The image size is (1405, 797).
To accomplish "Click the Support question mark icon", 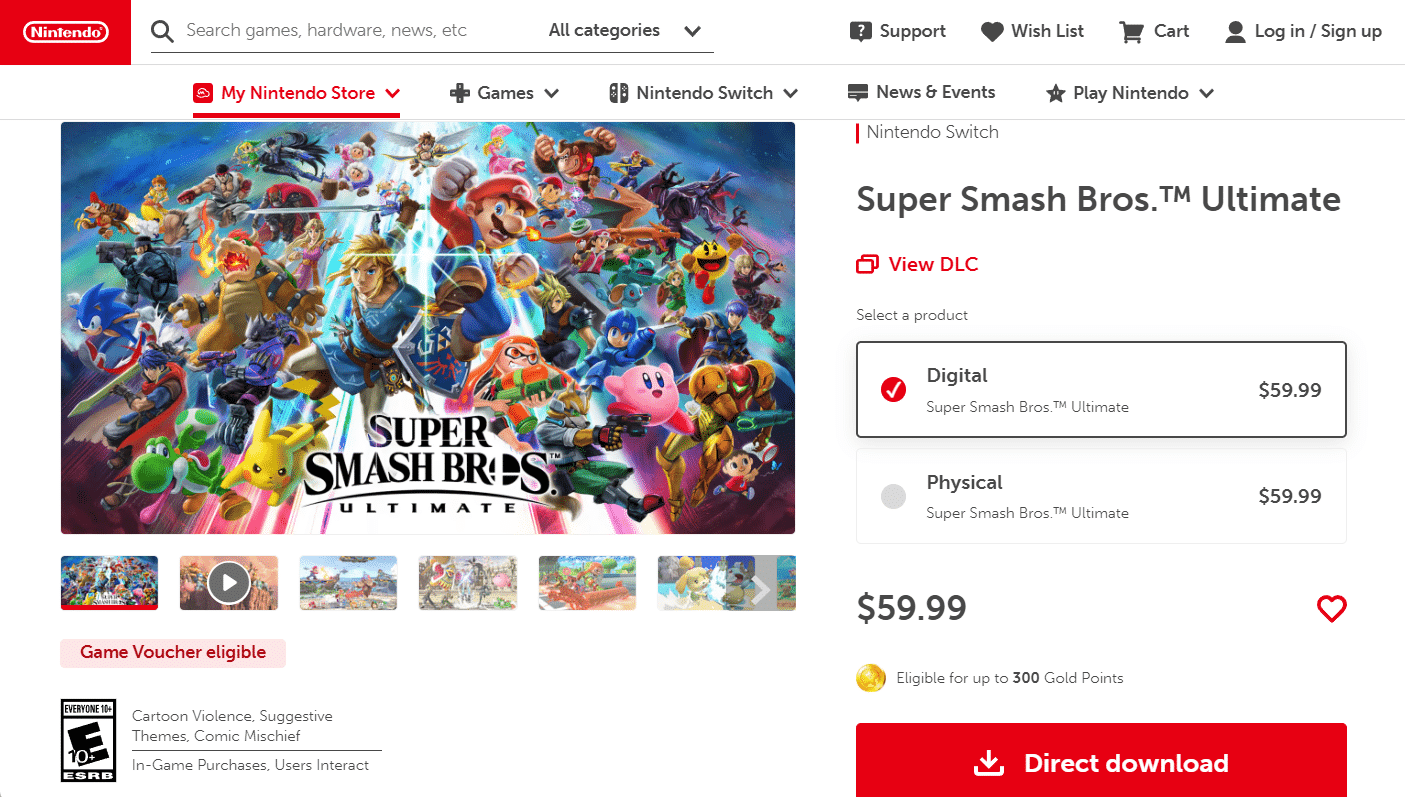I will [862, 31].
